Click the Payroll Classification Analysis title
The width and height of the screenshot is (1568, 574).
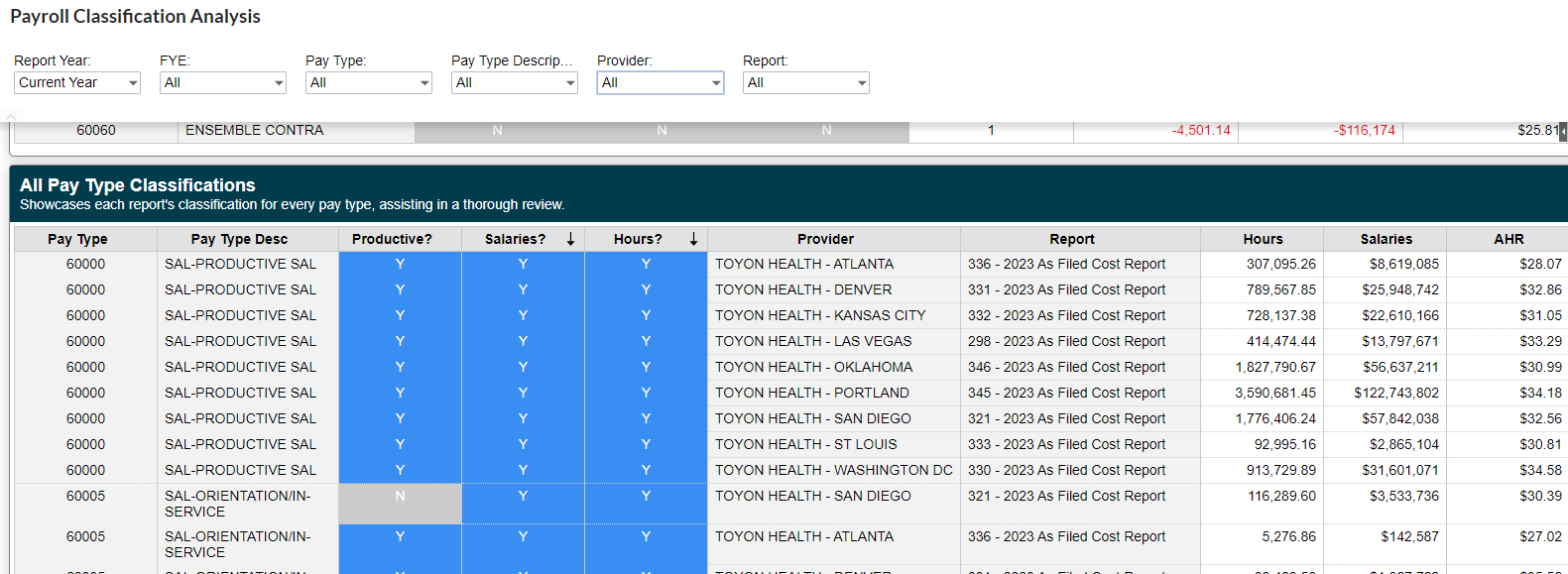[x=135, y=17]
